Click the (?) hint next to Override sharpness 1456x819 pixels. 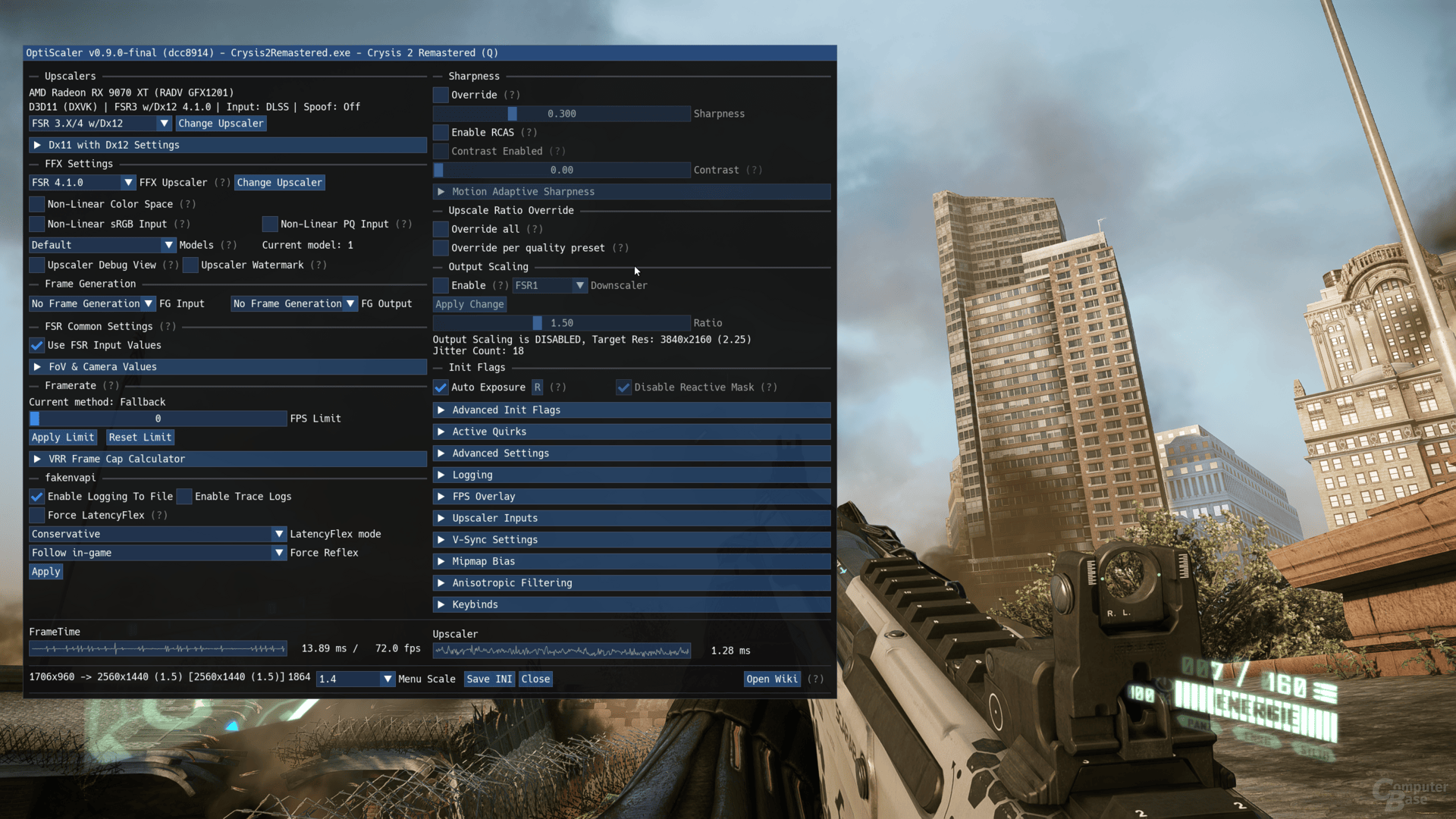512,96
